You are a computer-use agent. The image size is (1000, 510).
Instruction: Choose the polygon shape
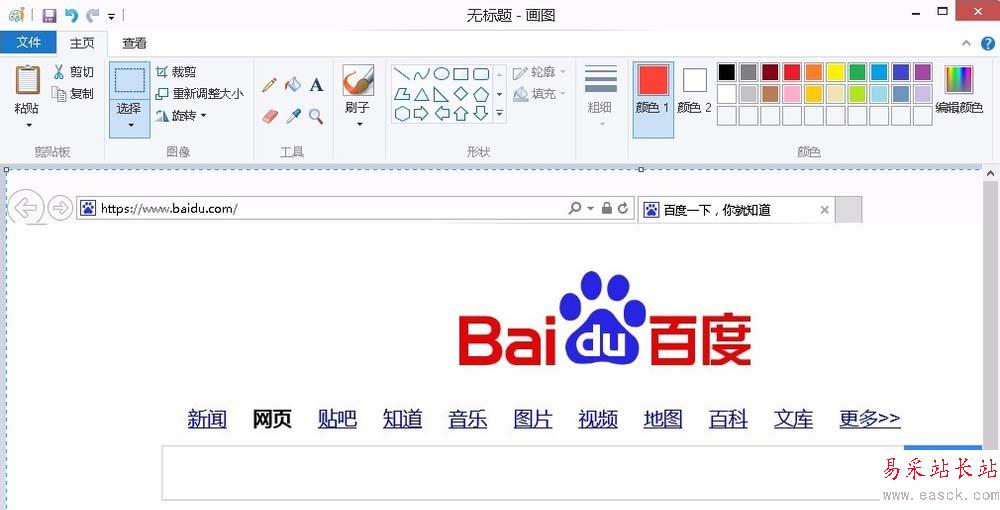tap(401, 94)
